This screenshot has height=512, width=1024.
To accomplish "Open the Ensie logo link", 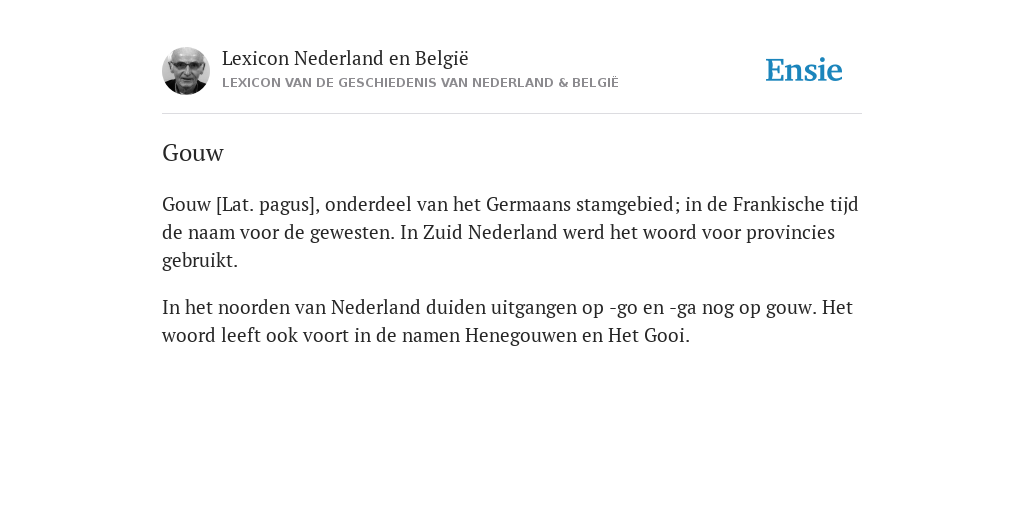I will 804,70.
